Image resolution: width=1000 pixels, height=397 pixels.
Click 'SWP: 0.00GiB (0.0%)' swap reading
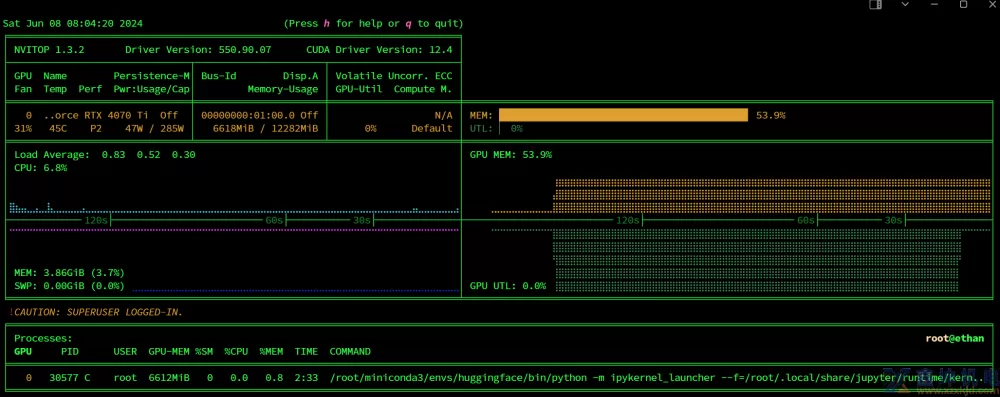(x=70, y=286)
